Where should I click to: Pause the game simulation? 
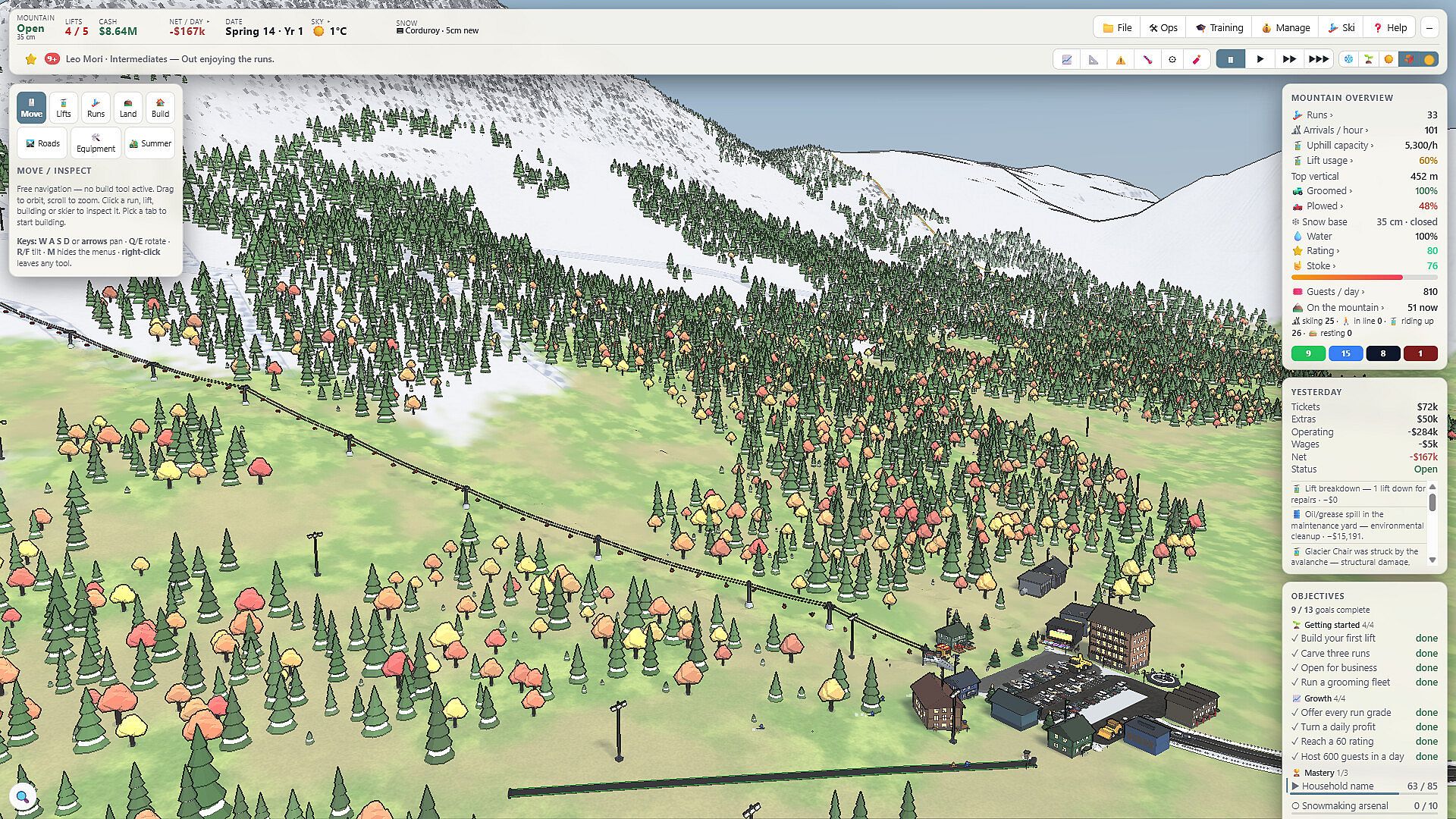1230,59
